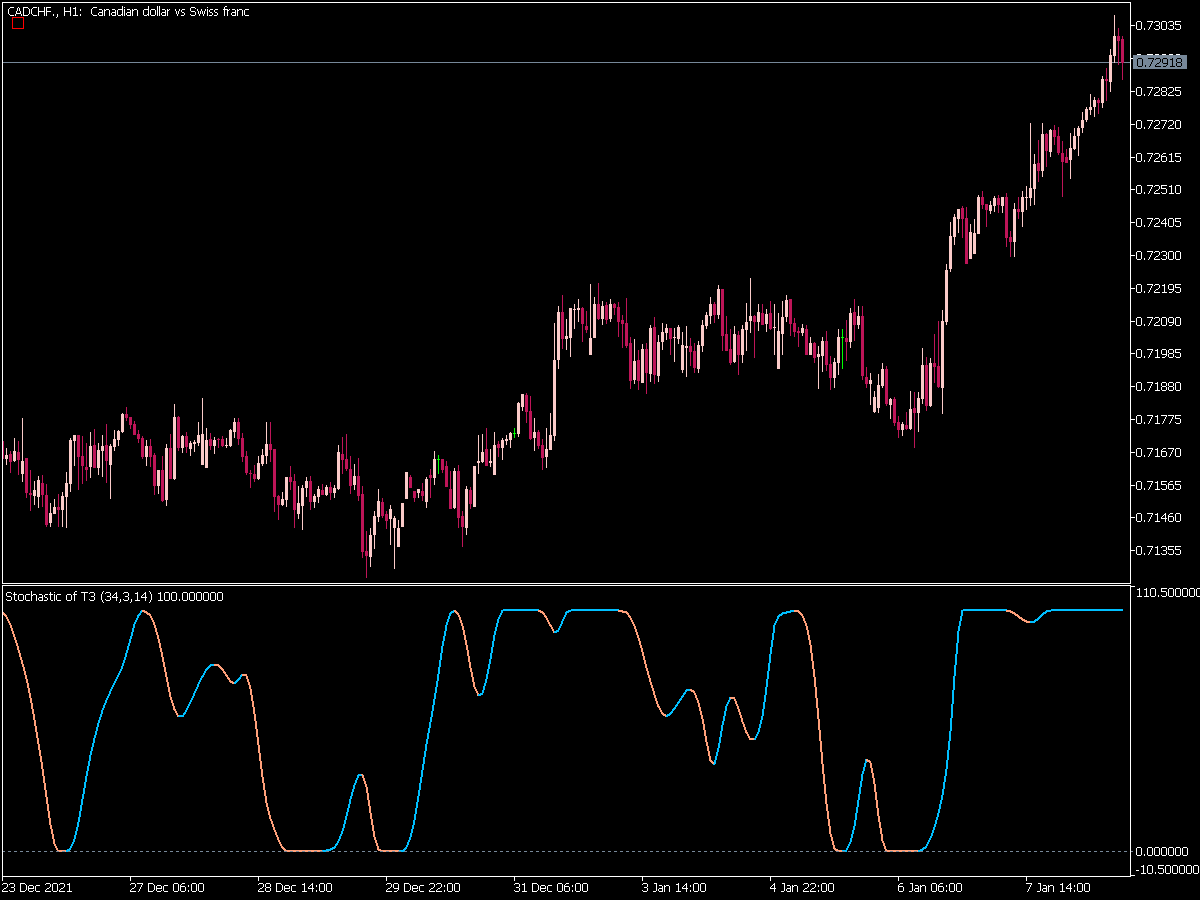Viewport: 1200px width, 900px height.
Task: Click the 0.71775 price scale label
Action: tap(1160, 419)
